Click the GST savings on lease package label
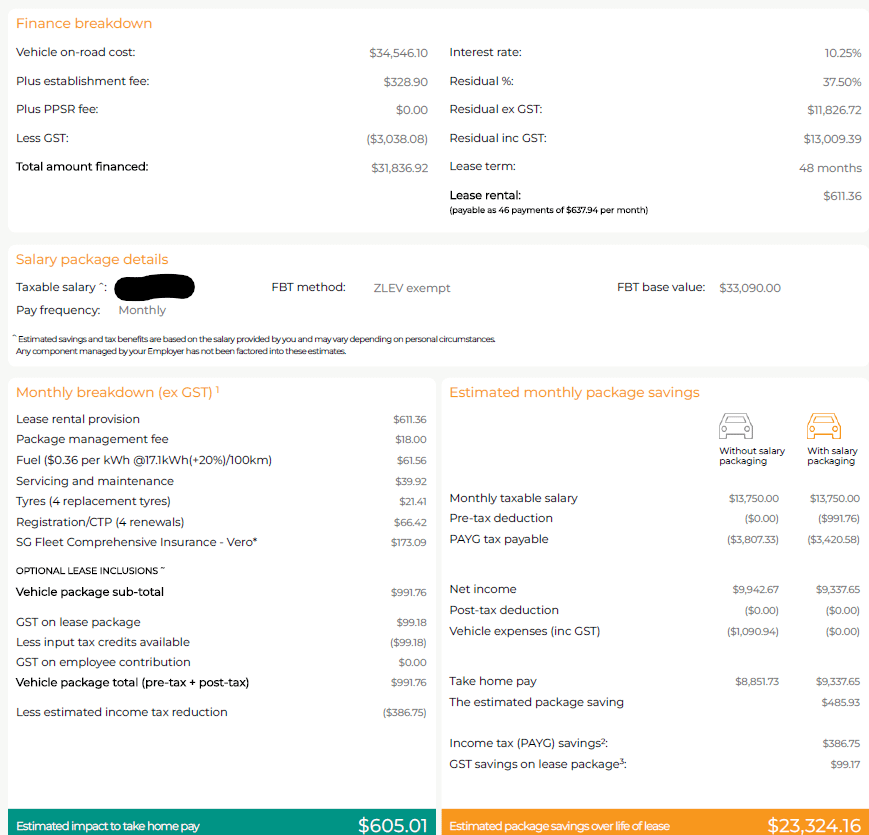 [x=538, y=764]
